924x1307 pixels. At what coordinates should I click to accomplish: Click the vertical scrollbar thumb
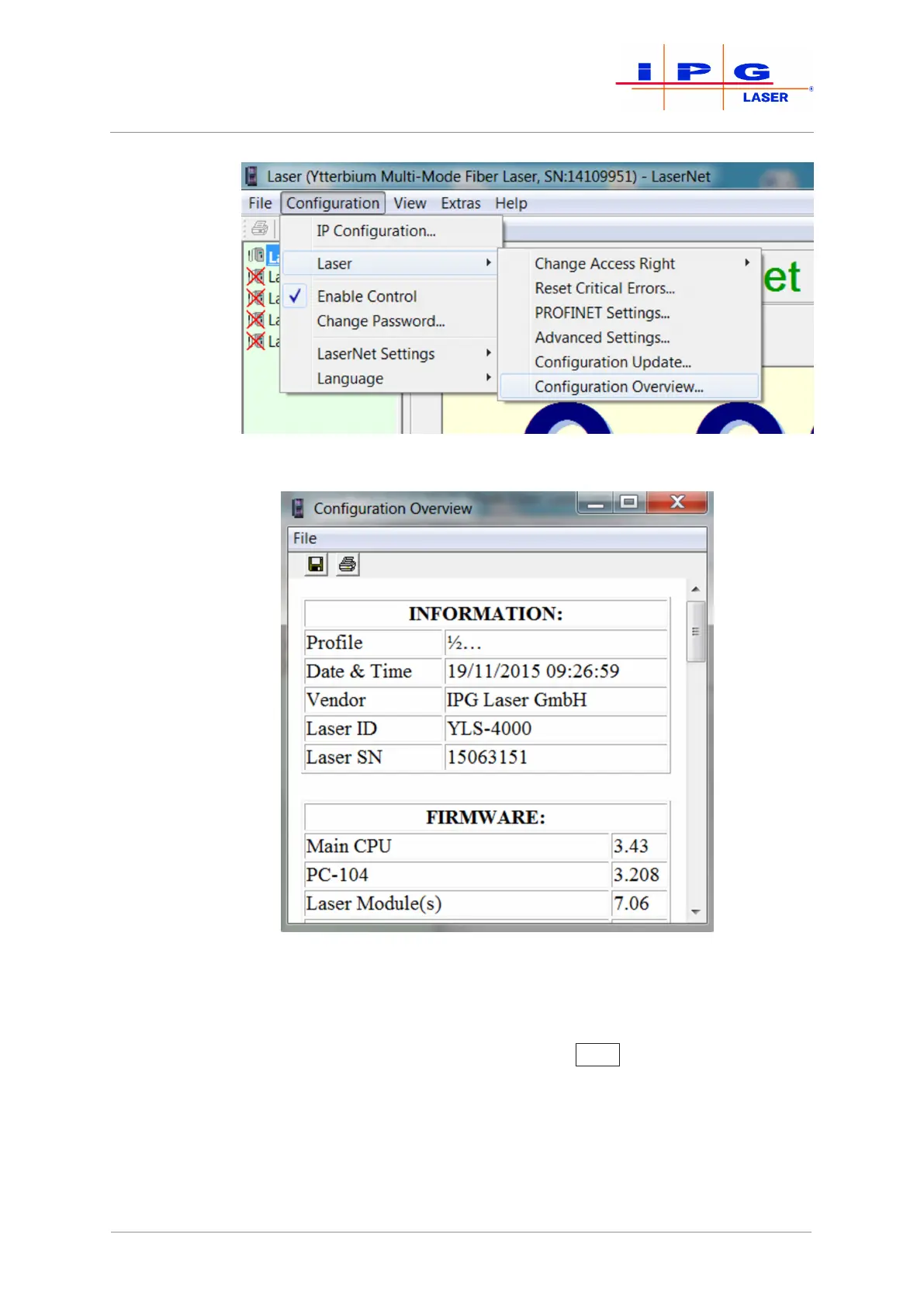pos(696,631)
